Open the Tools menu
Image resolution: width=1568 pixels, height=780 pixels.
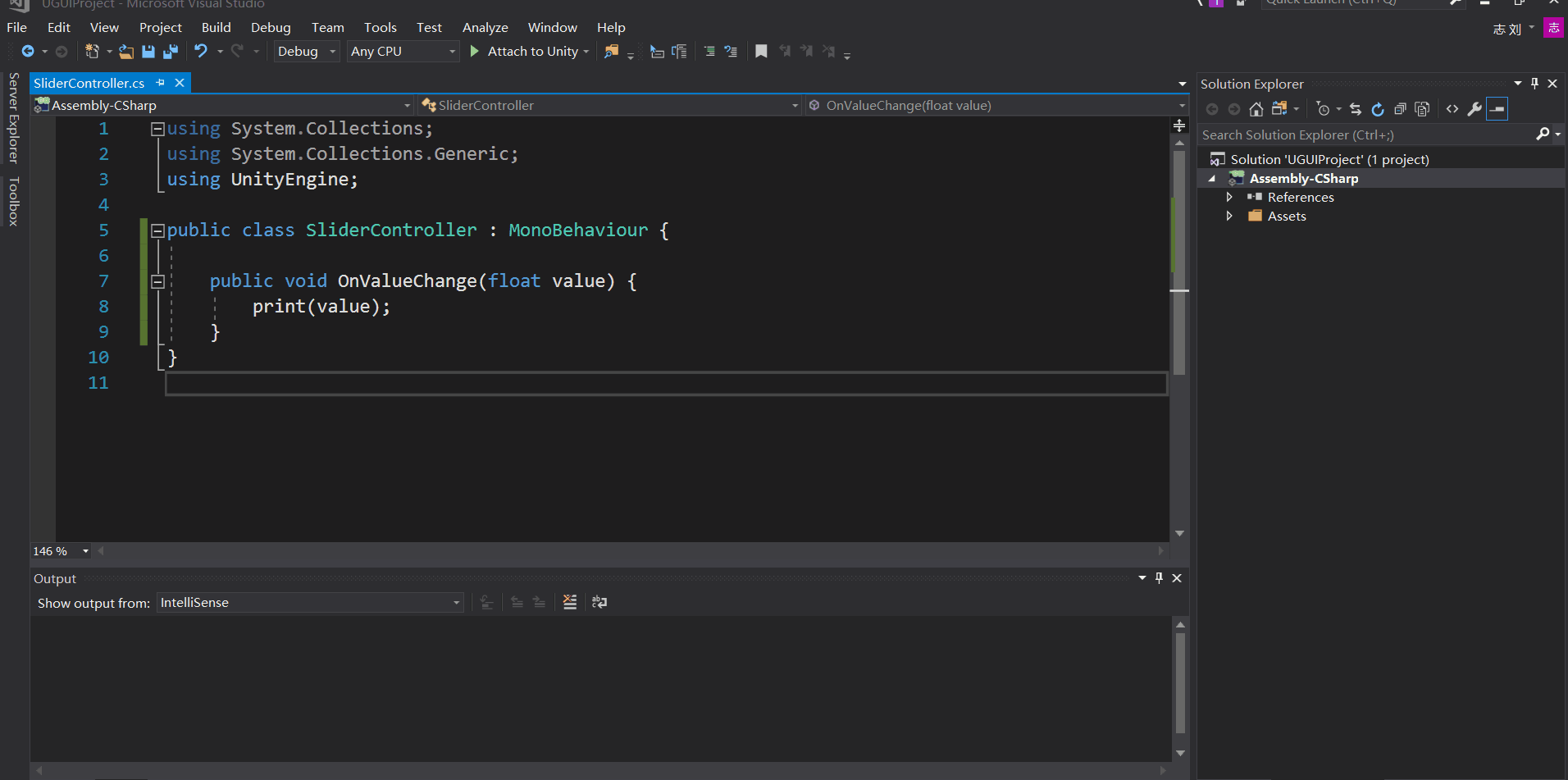381,27
